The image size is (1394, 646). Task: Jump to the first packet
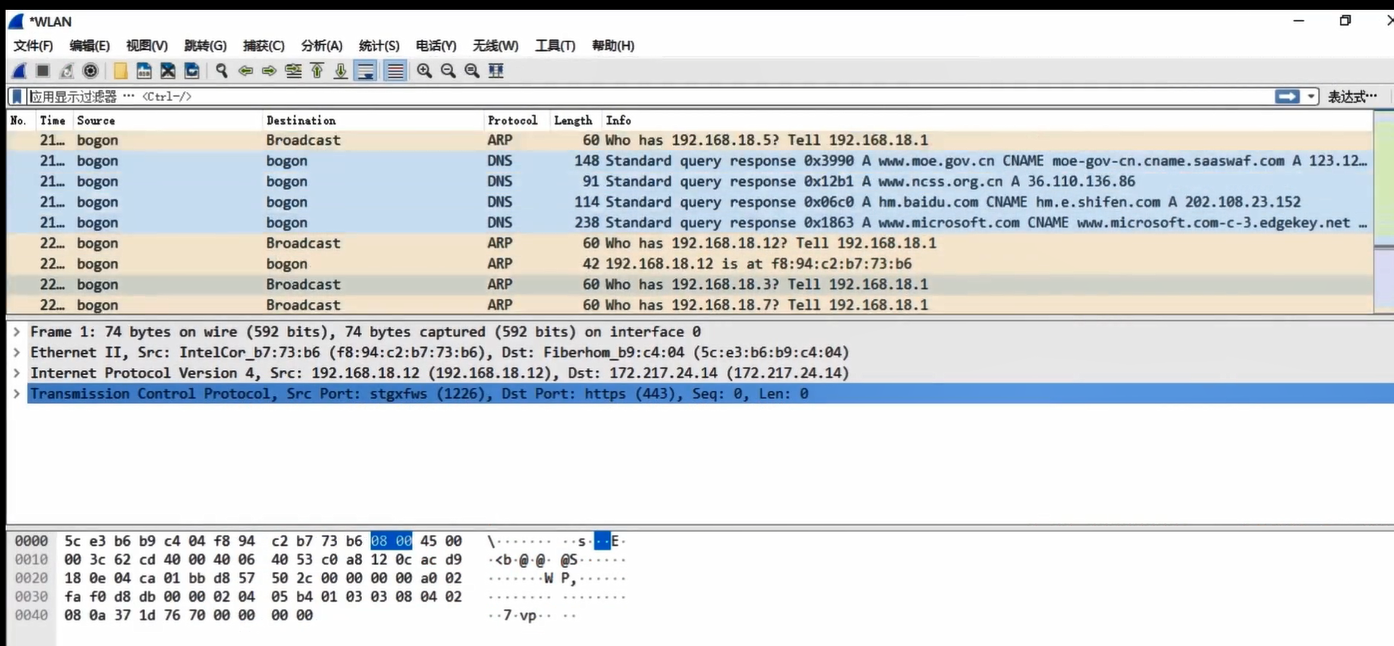pos(317,71)
